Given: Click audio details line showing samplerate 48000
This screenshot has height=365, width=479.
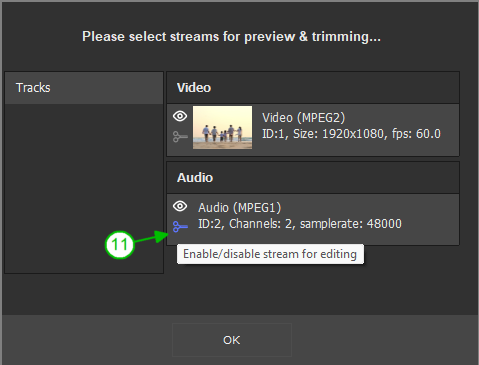Looking at the screenshot, I should (300, 224).
